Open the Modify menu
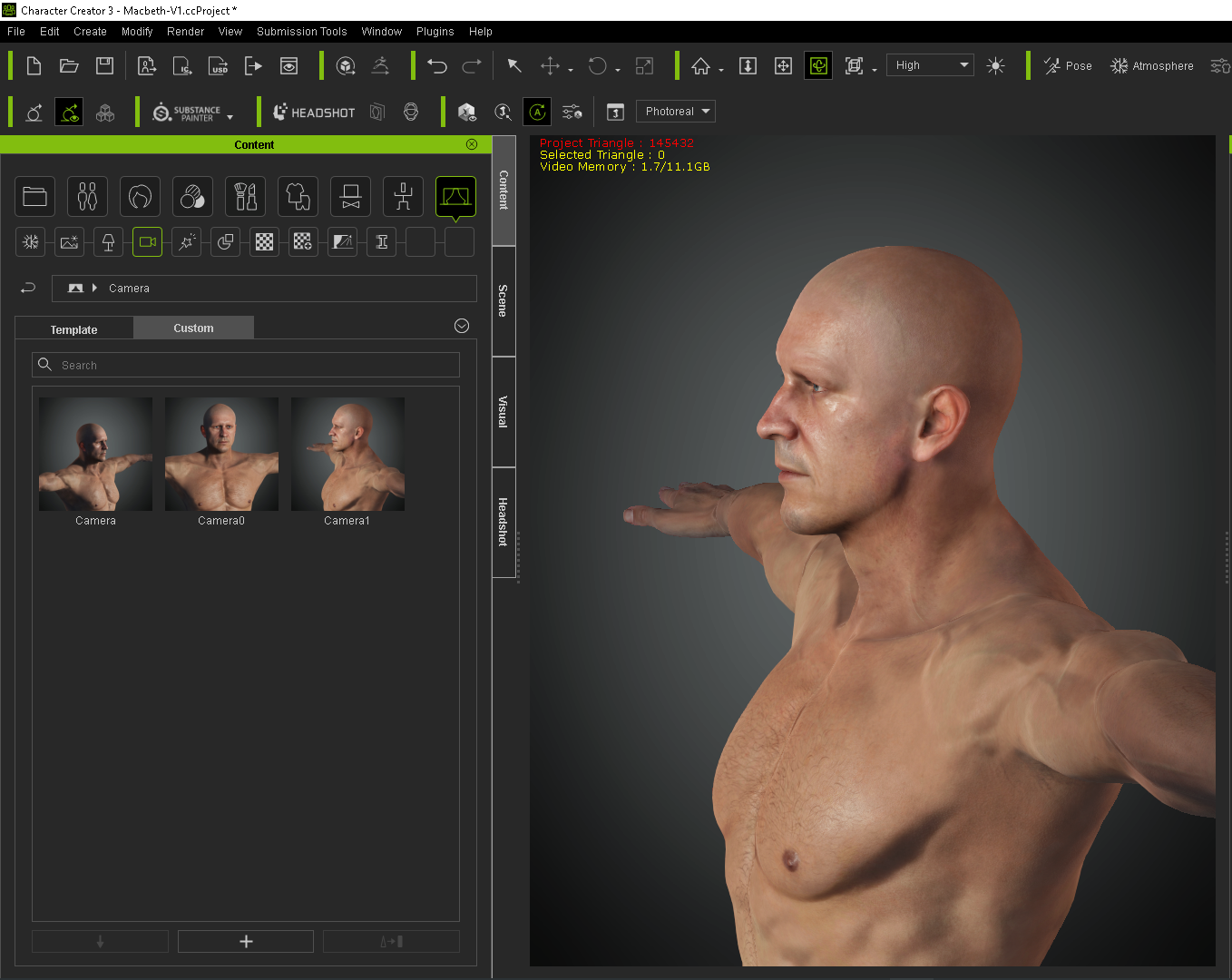Screen dimensions: 1232x980 coord(137,31)
